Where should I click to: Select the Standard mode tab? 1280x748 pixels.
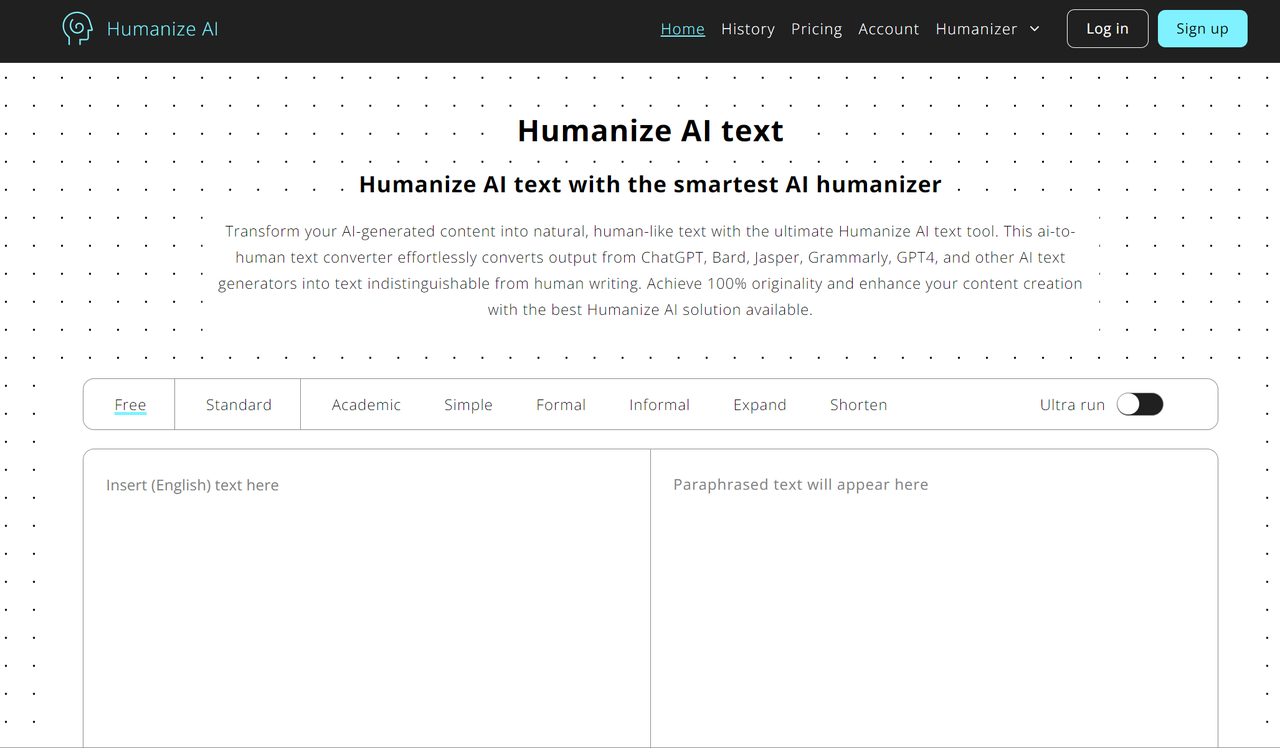238,405
